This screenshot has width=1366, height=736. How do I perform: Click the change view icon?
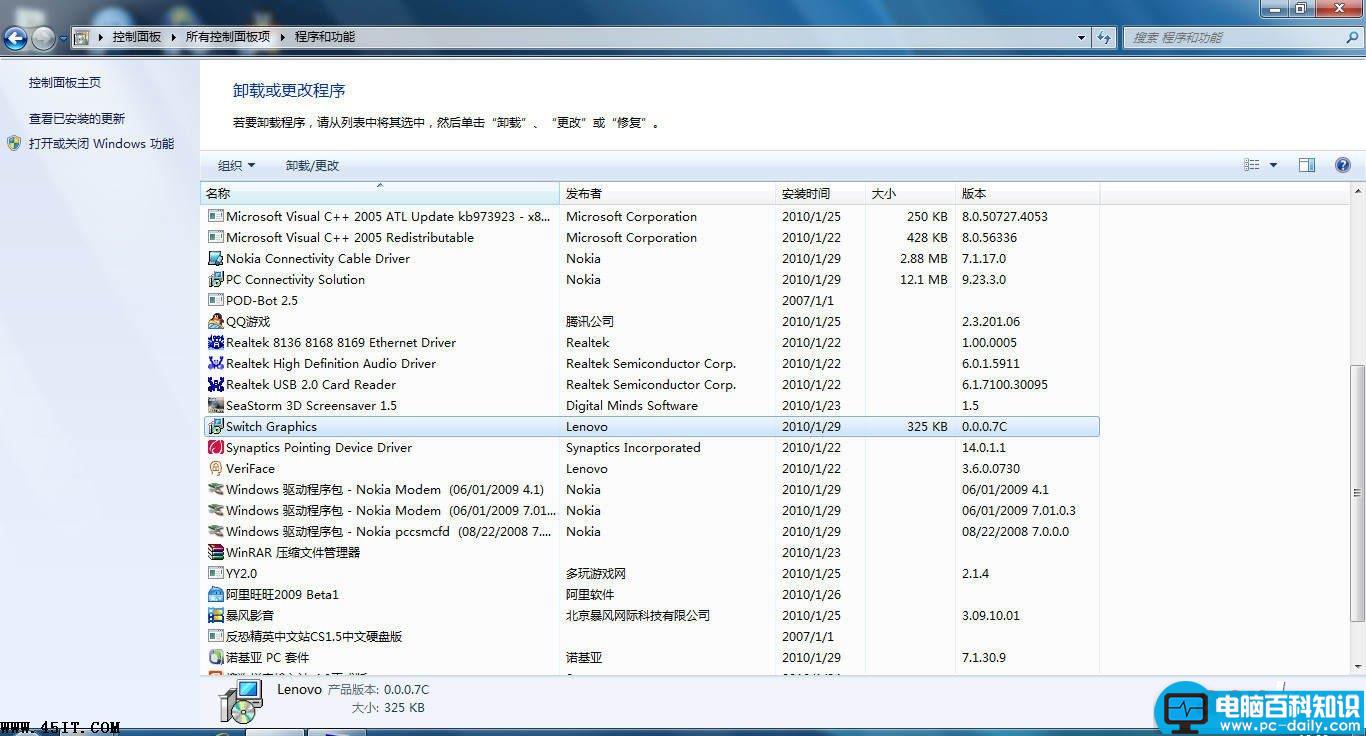coord(1251,165)
